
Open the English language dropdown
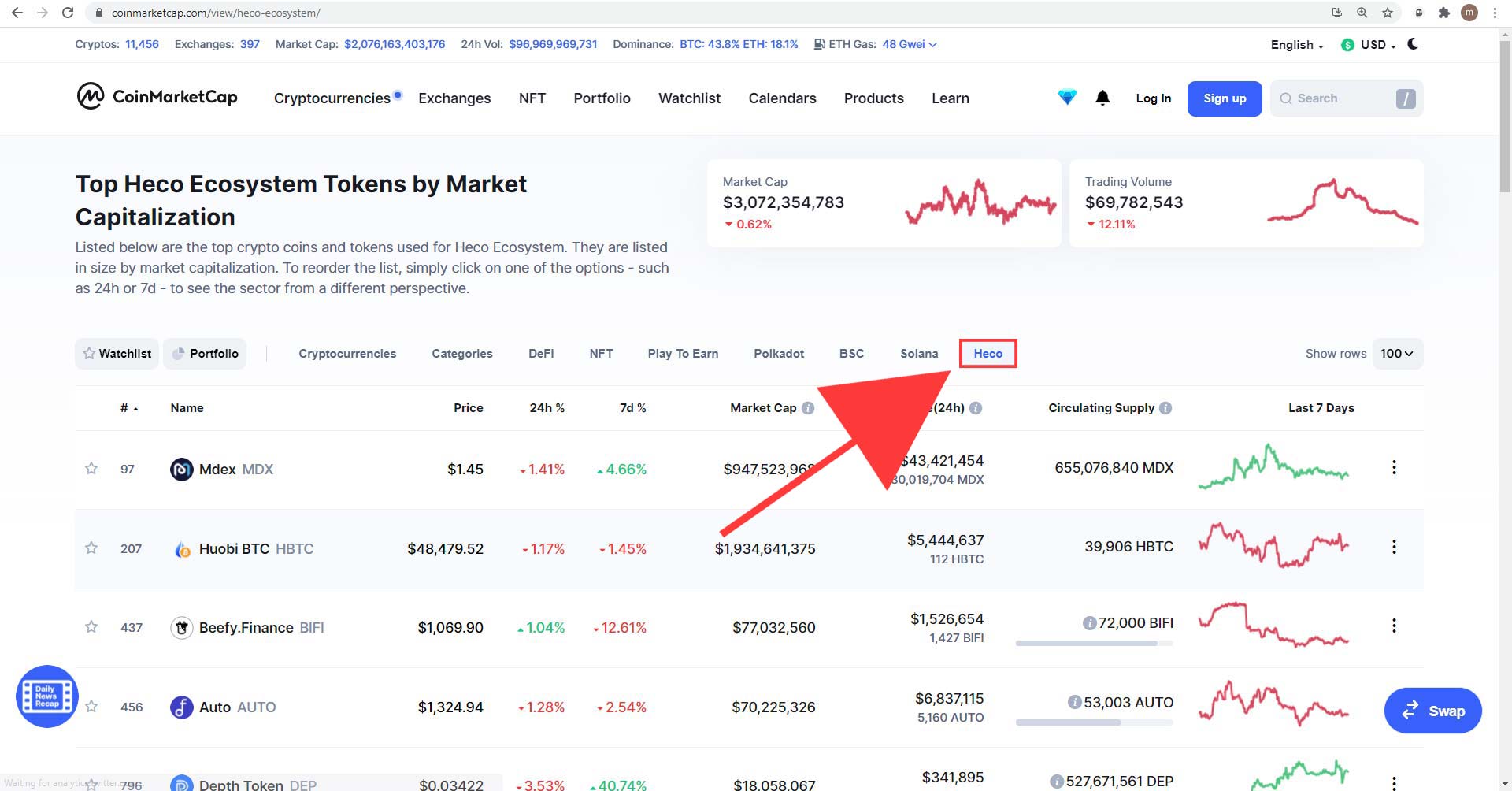(x=1297, y=45)
